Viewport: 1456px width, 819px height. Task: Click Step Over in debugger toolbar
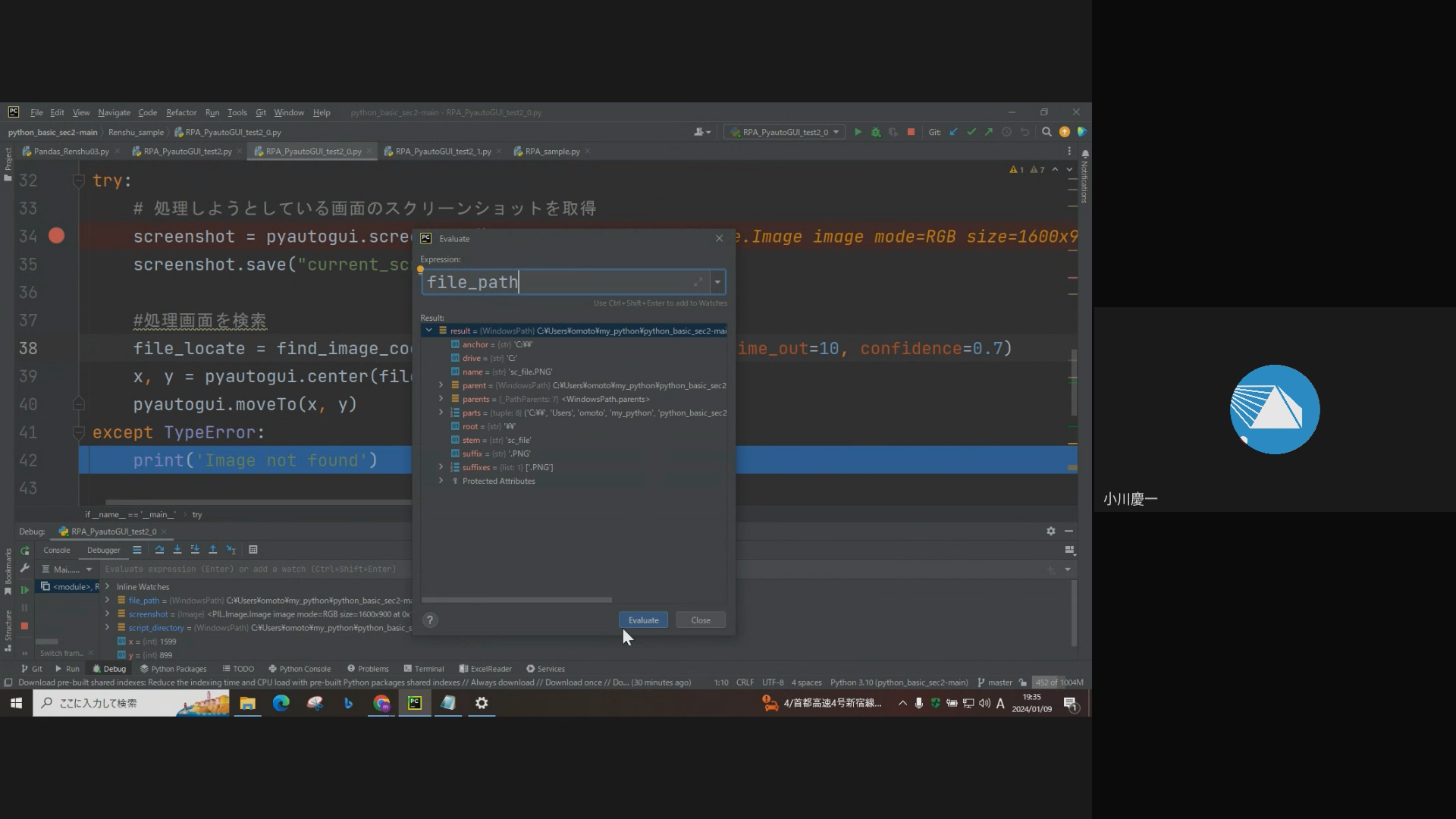coord(159,550)
